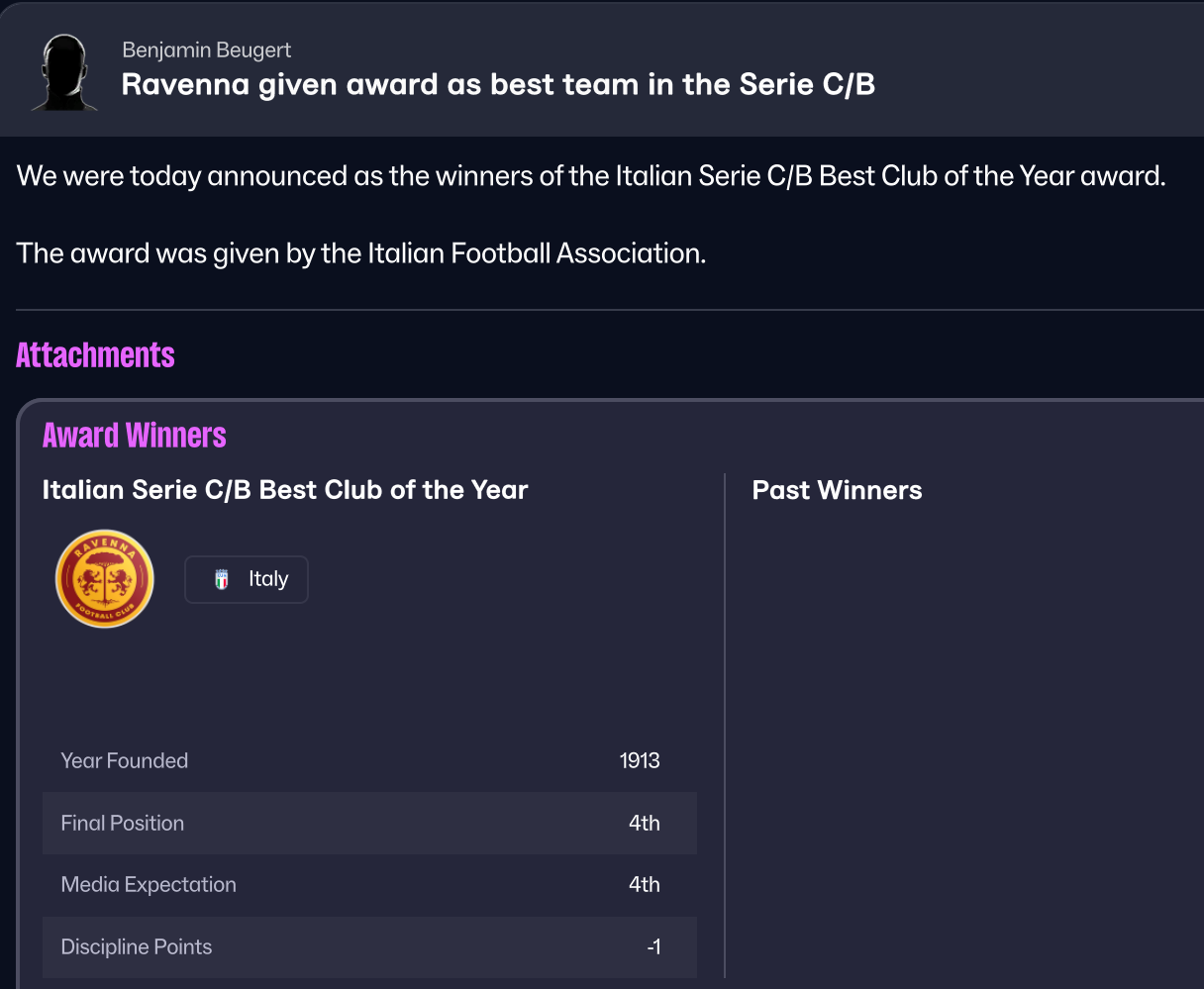This screenshot has width=1204, height=989.
Task: Click sender name Benjamin Beugert
Action: click(x=206, y=49)
